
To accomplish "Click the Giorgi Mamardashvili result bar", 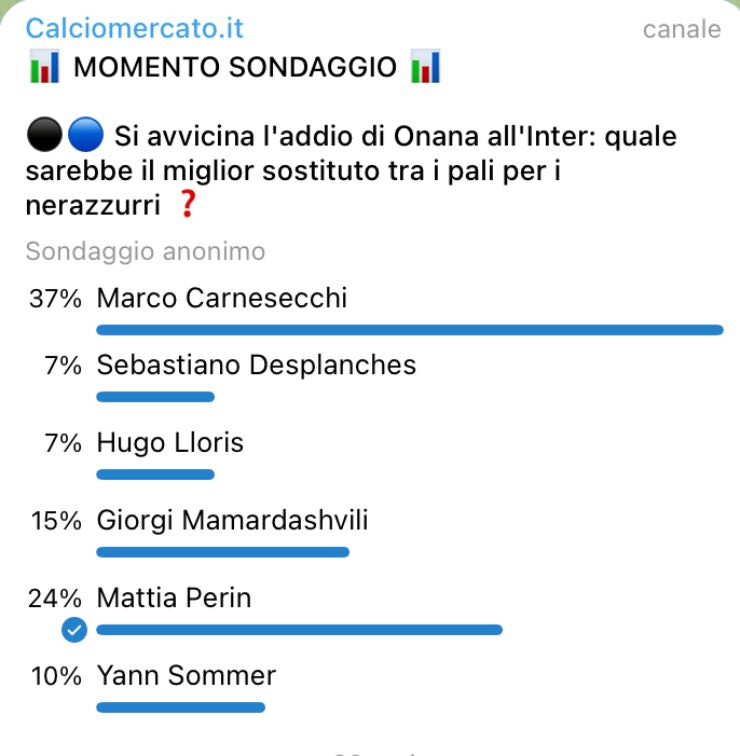I will (x=222, y=552).
